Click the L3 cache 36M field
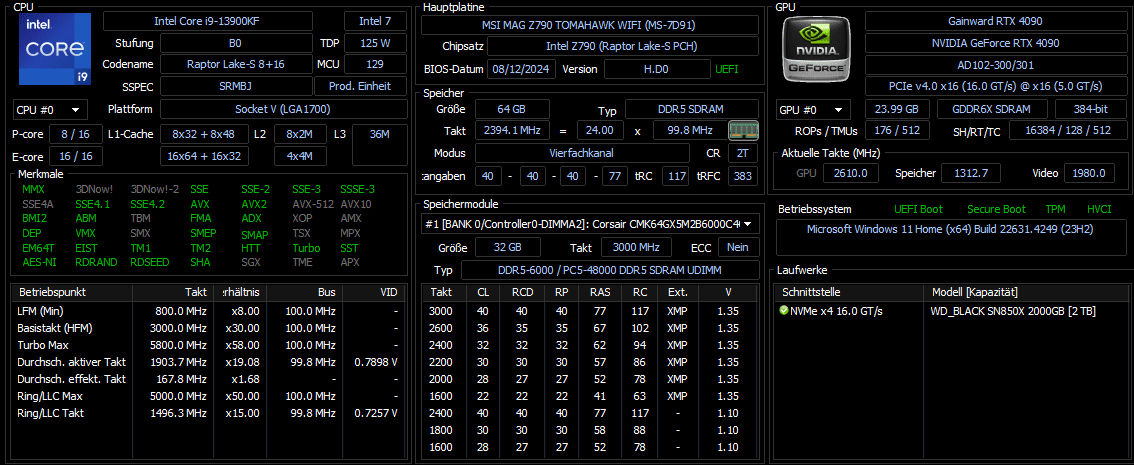This screenshot has width=1134, height=465. (380, 145)
